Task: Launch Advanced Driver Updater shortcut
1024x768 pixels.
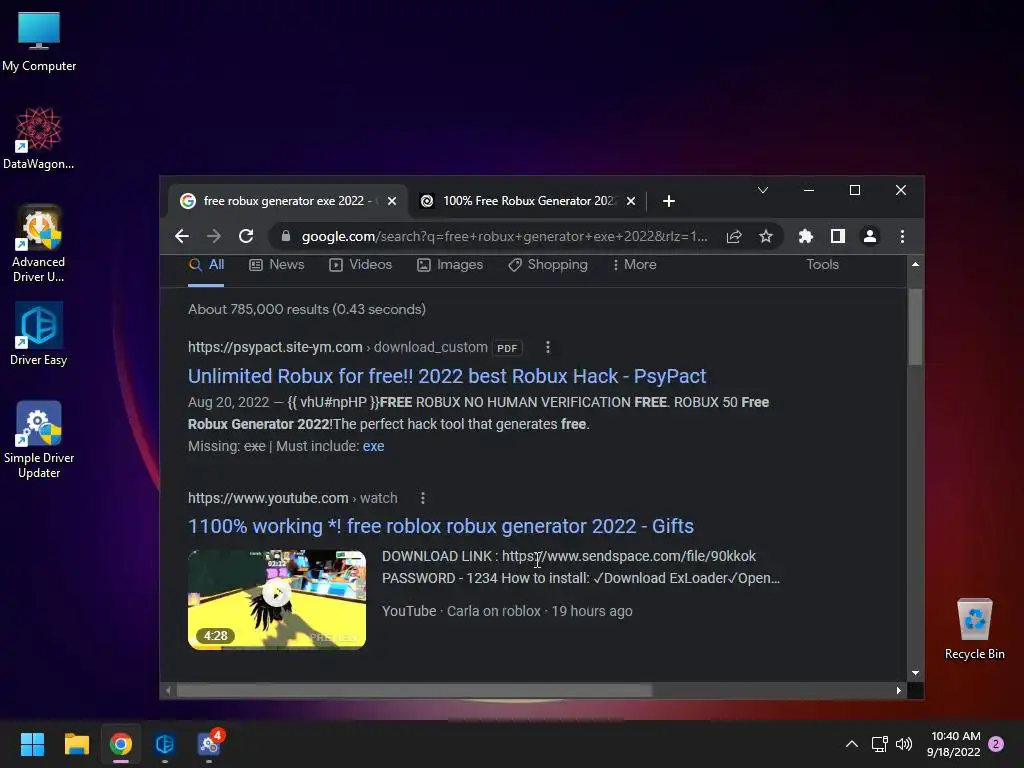Action: [x=39, y=244]
